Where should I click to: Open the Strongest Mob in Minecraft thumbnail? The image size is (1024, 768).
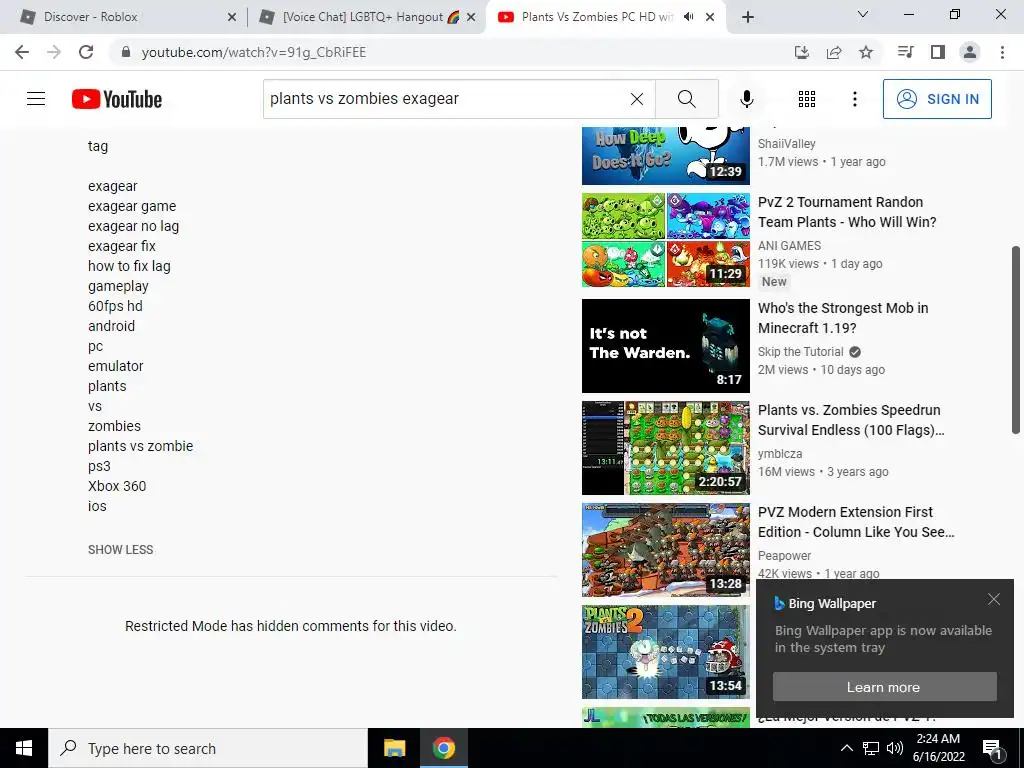pyautogui.click(x=665, y=345)
